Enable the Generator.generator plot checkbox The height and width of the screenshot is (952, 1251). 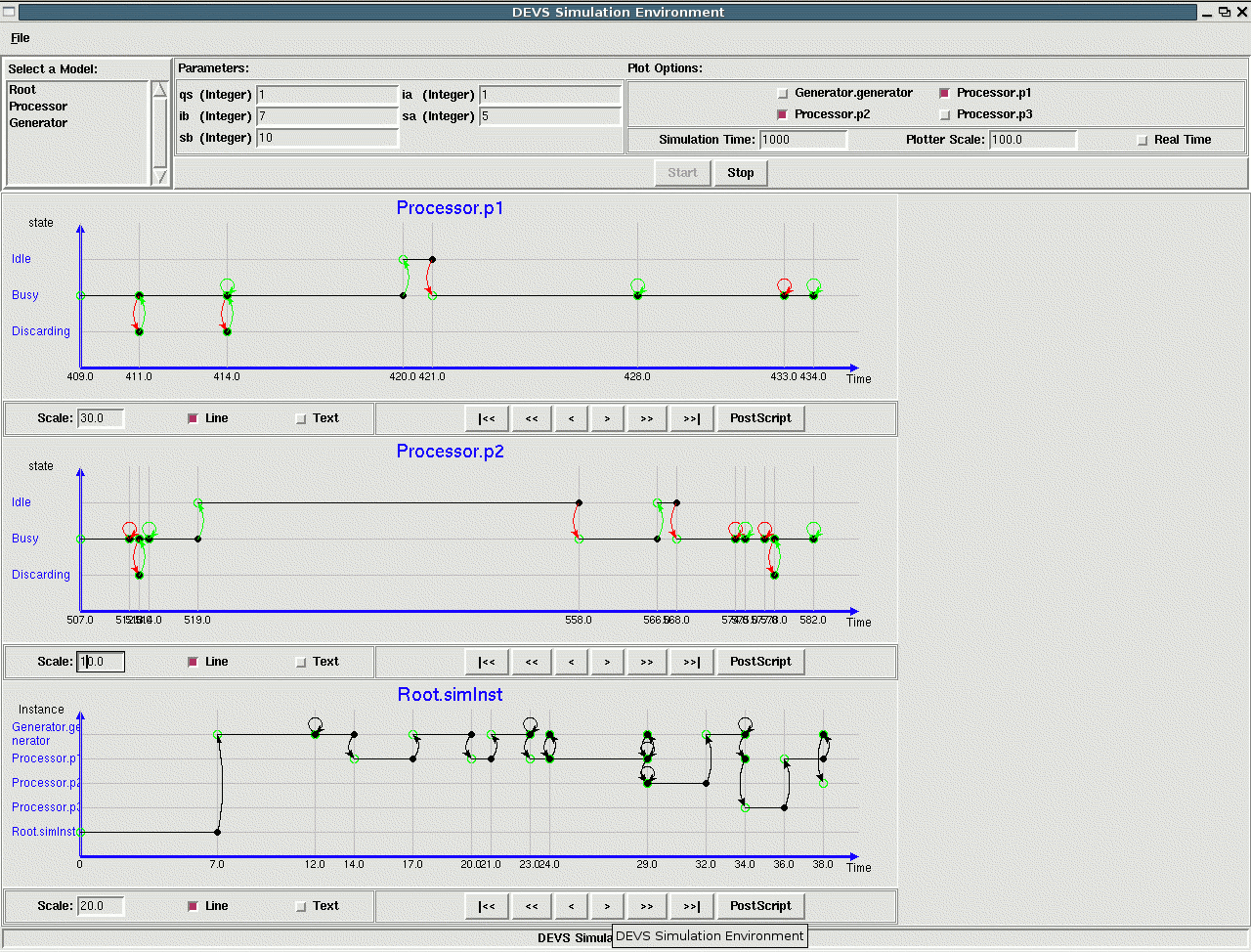(782, 94)
